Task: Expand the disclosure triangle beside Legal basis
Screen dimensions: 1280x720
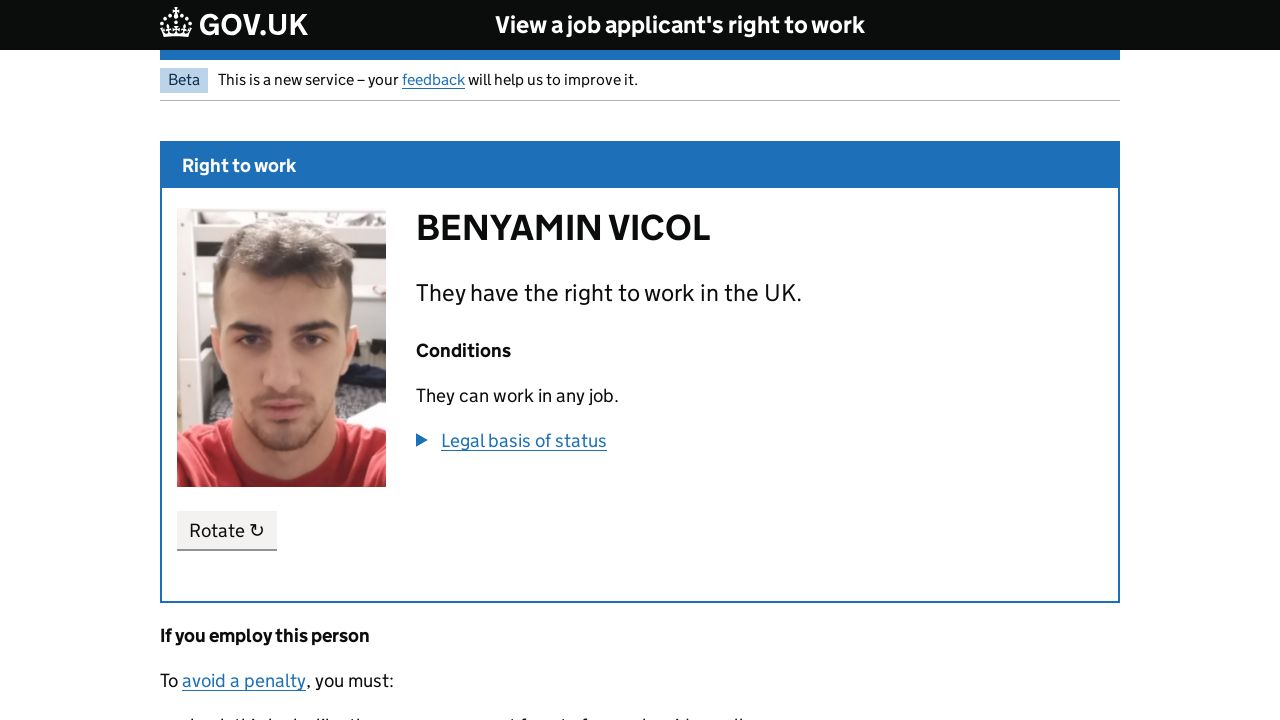Action: (422, 440)
